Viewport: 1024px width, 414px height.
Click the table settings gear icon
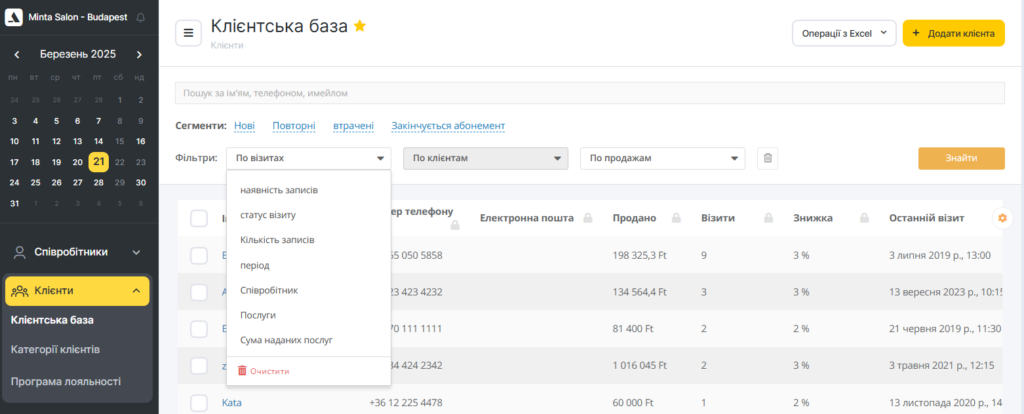coord(1002,218)
